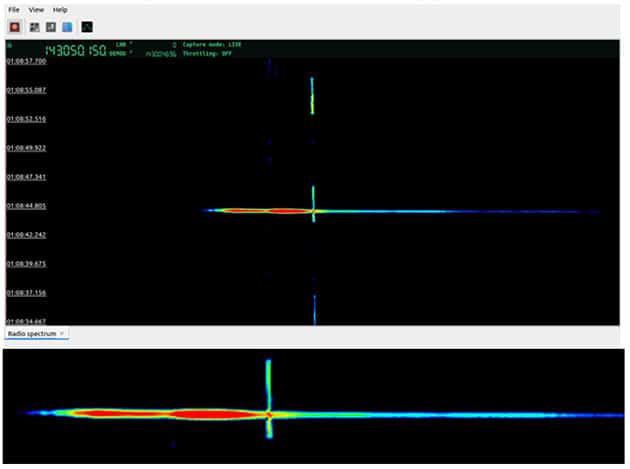Click the blue toolbar icon
The width and height of the screenshot is (630, 469).
tap(66, 27)
